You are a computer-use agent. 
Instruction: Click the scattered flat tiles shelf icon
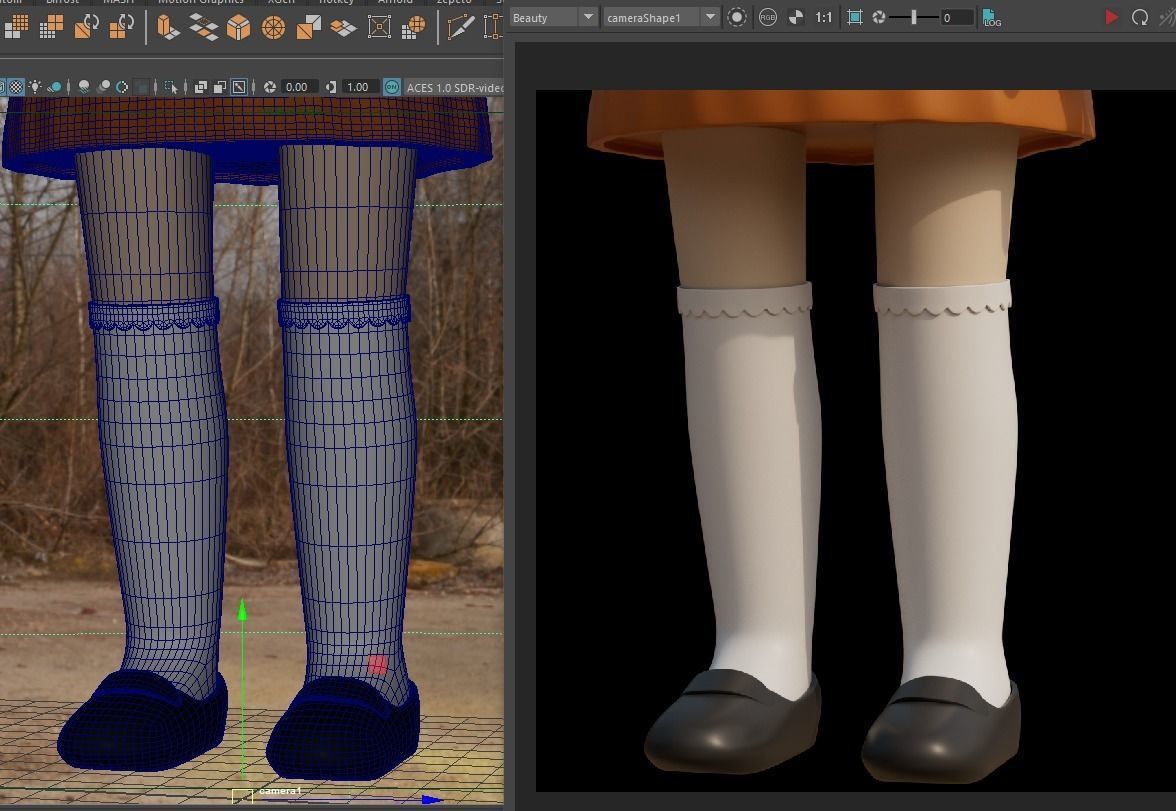point(203,28)
